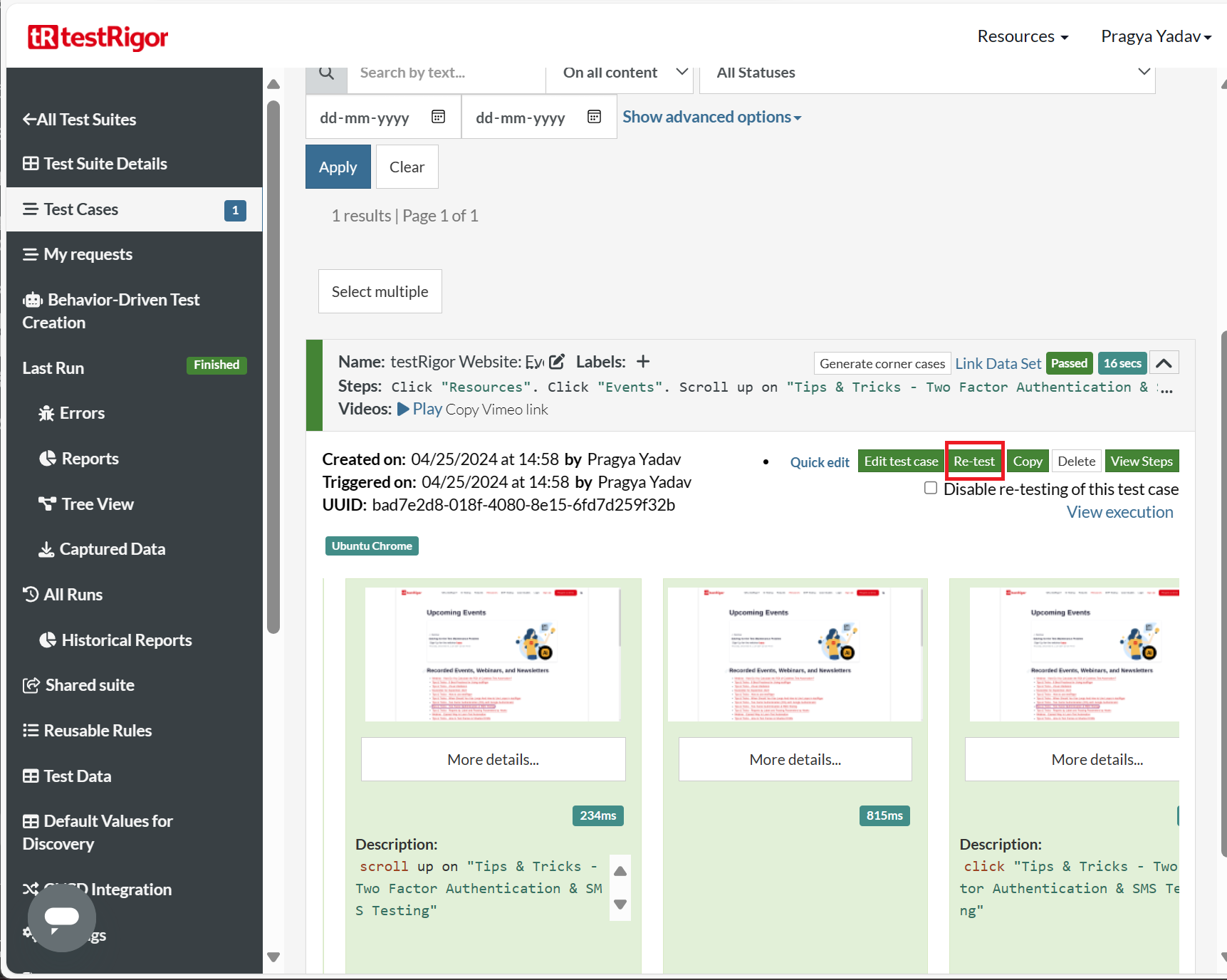Open the first date calendar picker icon

tap(438, 117)
